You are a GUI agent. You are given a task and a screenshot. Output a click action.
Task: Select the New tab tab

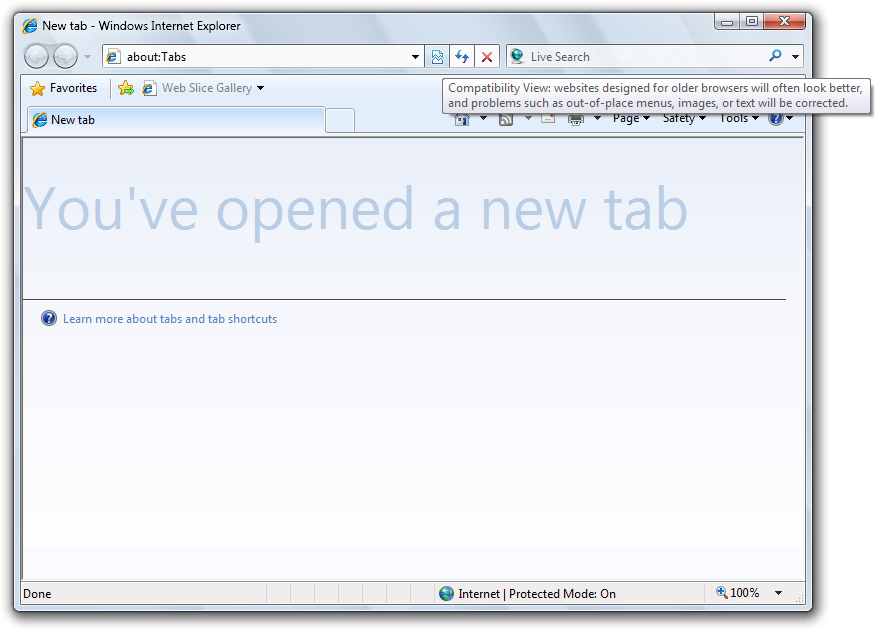point(176,120)
